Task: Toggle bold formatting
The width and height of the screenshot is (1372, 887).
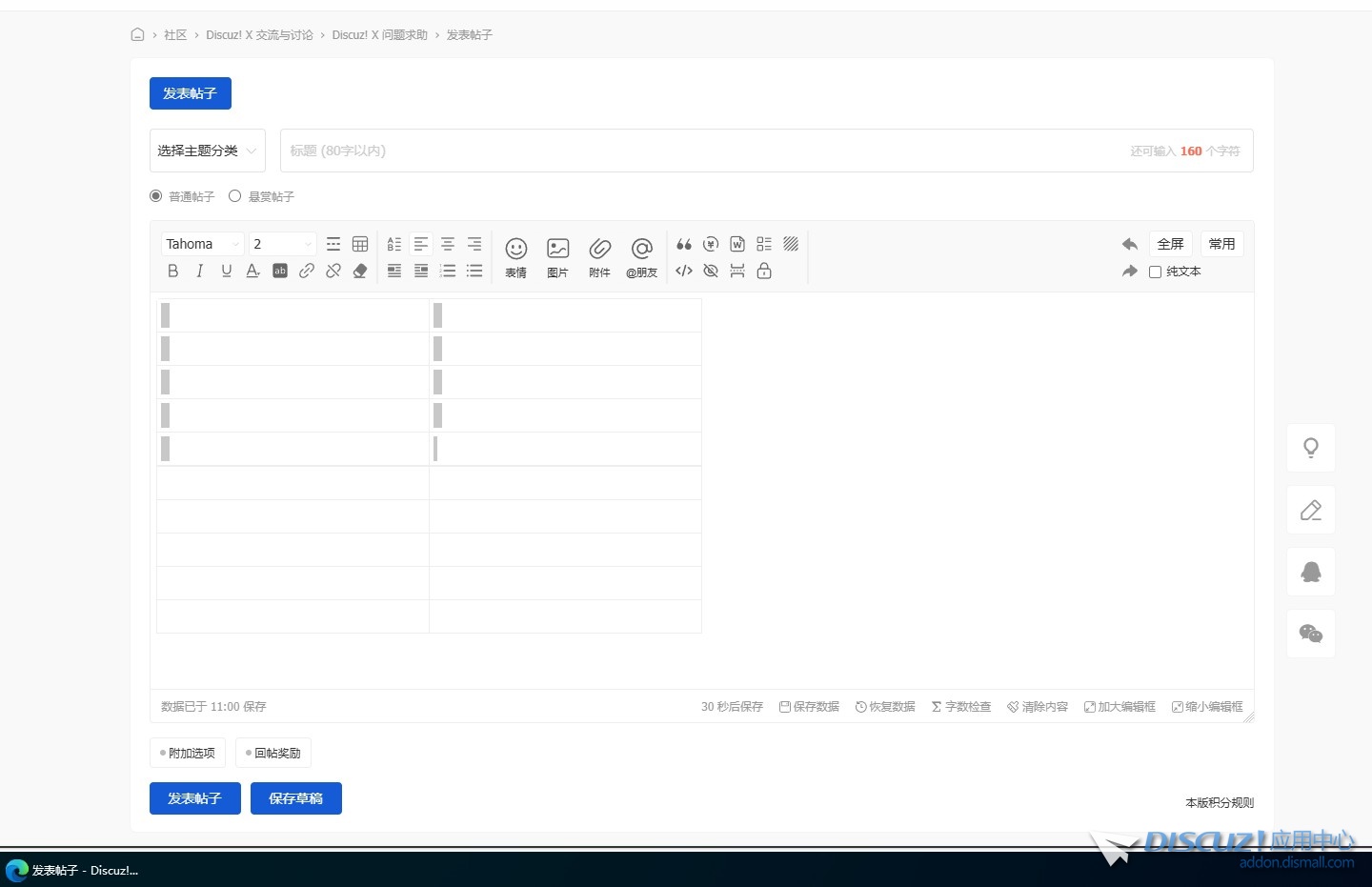Action: [x=172, y=271]
